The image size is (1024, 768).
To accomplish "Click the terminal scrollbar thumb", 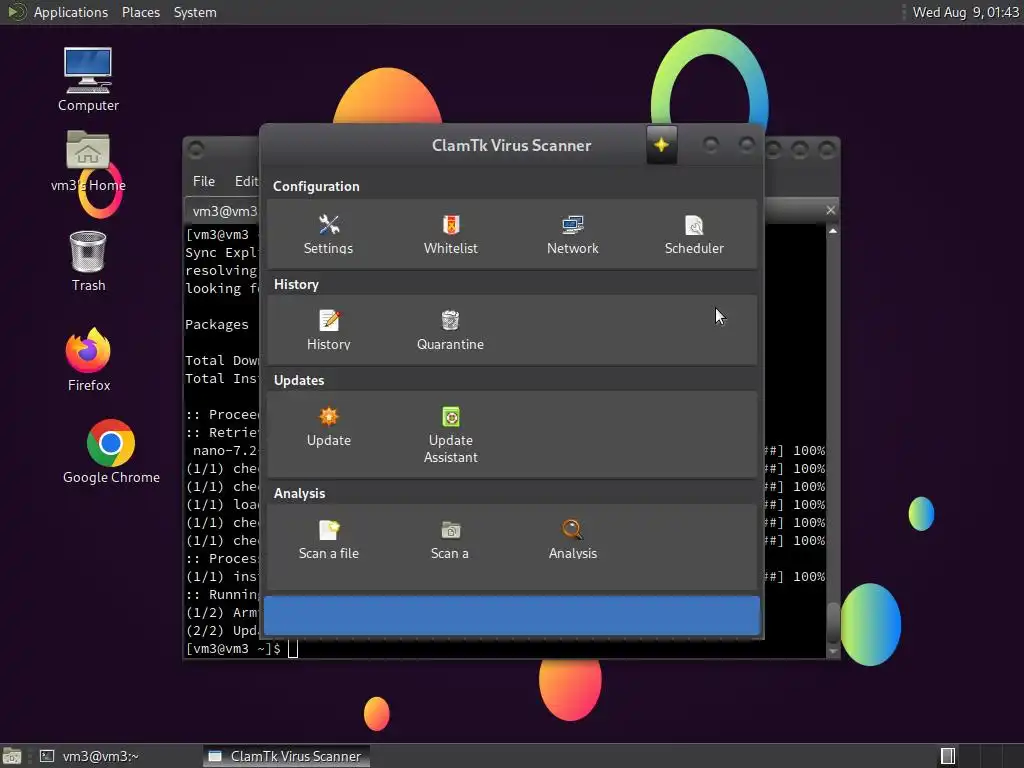I will click(x=833, y=622).
